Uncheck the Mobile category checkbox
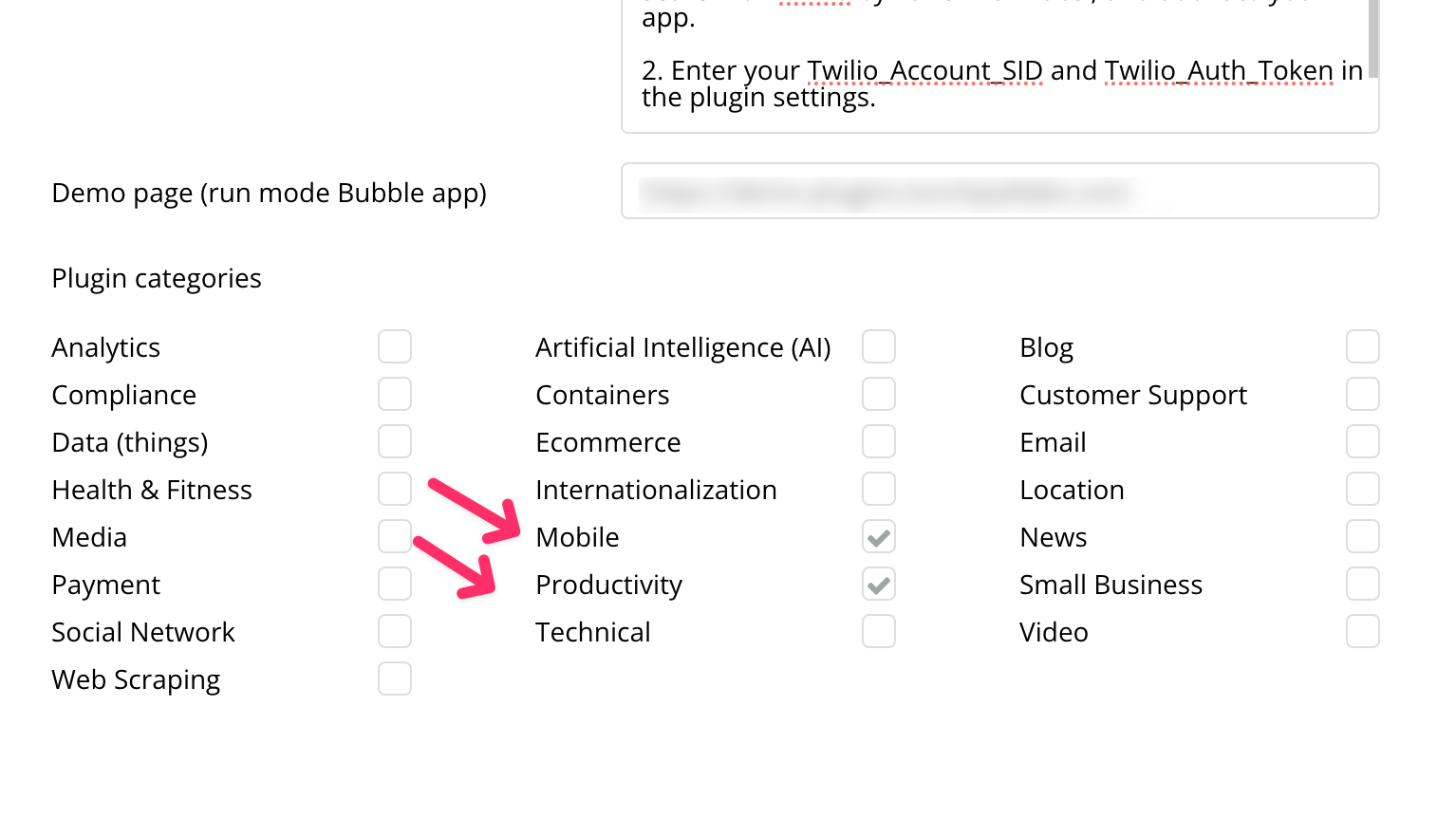The height and width of the screenshot is (818, 1456). [x=879, y=537]
